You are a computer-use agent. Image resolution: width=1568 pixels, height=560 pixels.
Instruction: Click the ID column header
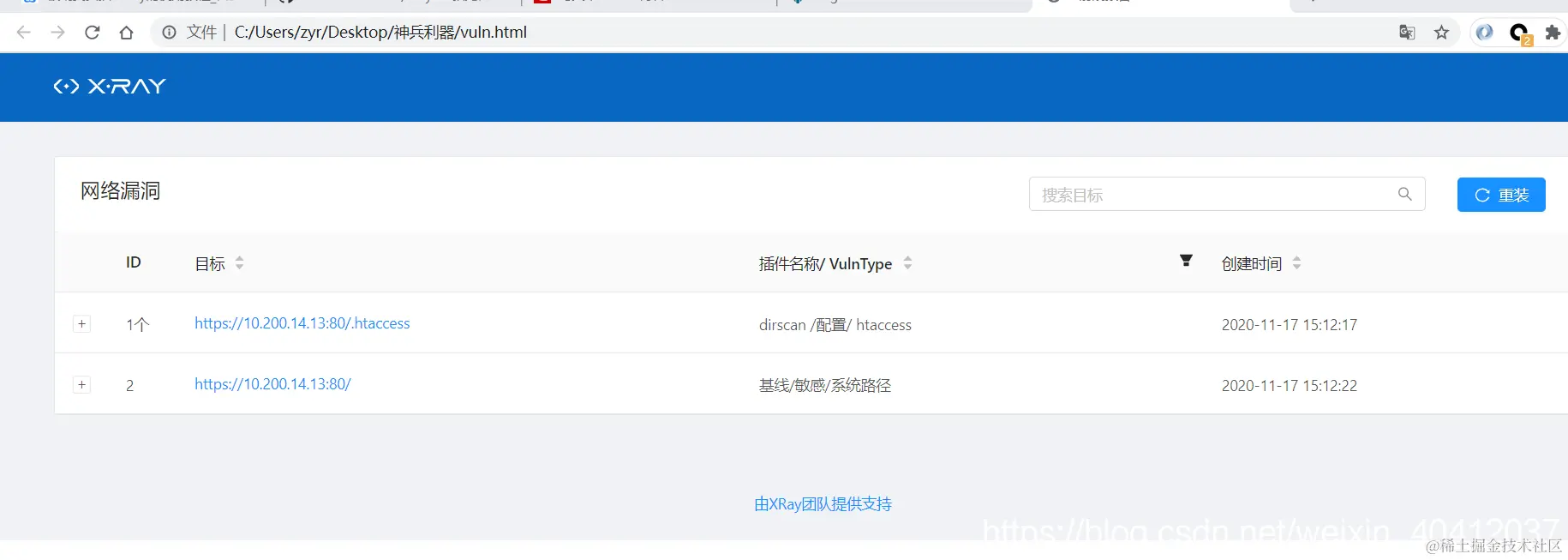[134, 262]
